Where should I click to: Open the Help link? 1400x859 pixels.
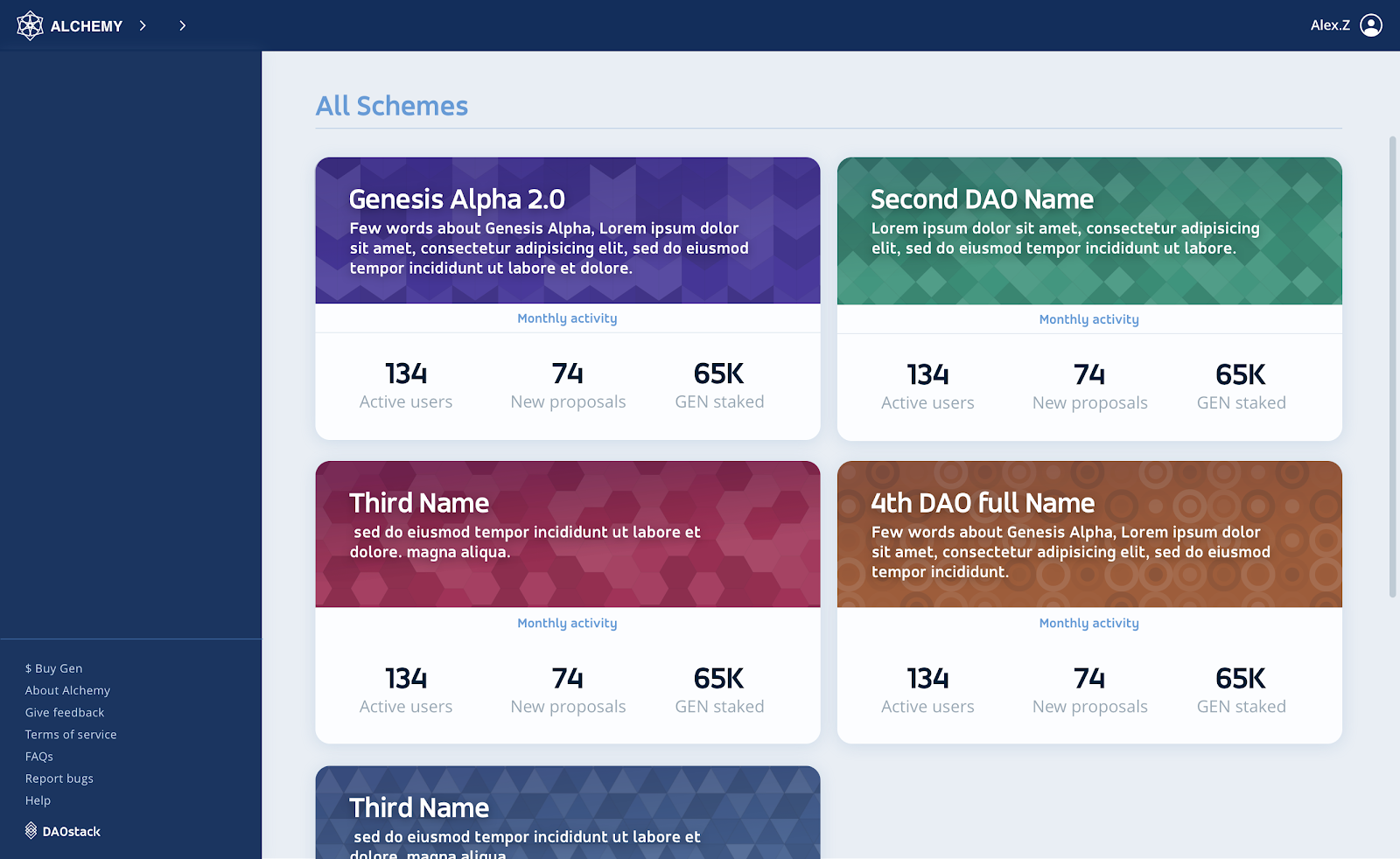38,800
